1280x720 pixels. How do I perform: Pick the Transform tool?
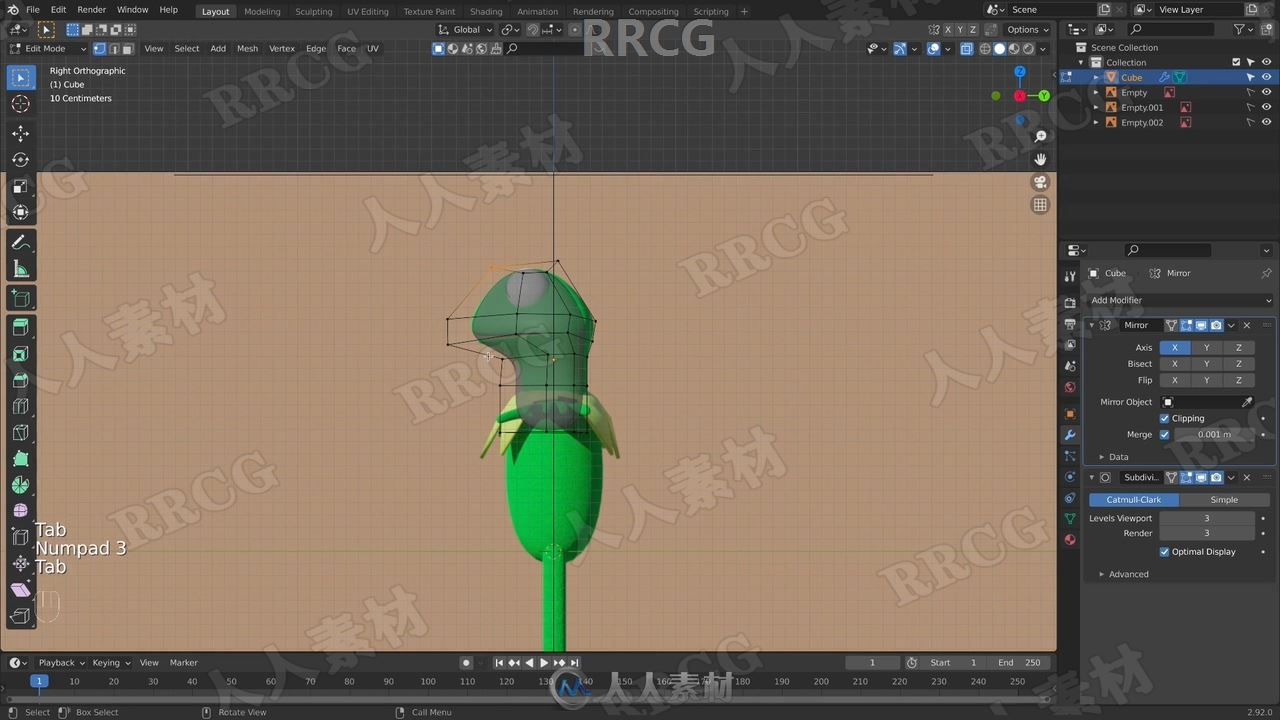(x=20, y=212)
